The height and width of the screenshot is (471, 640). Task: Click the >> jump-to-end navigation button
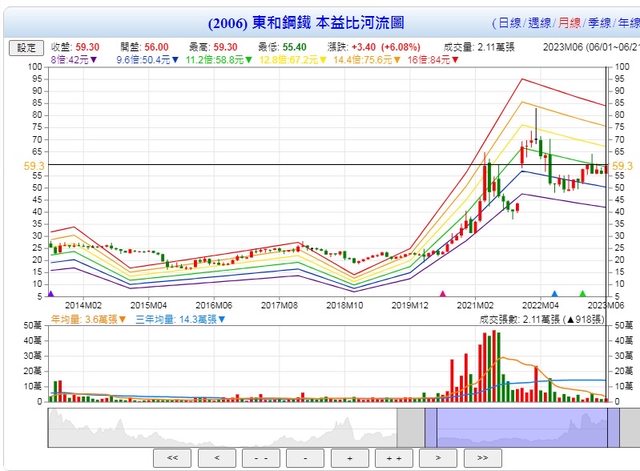tap(482, 457)
